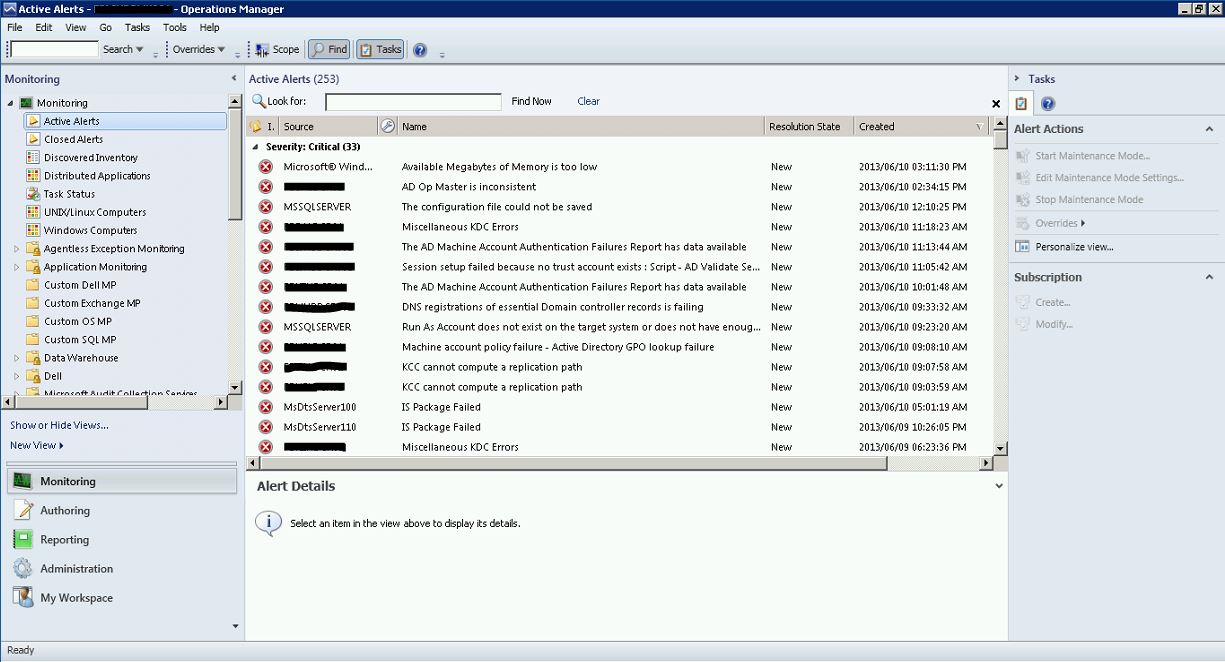Toggle the Tasks pane button
1225x662 pixels.
(380, 49)
